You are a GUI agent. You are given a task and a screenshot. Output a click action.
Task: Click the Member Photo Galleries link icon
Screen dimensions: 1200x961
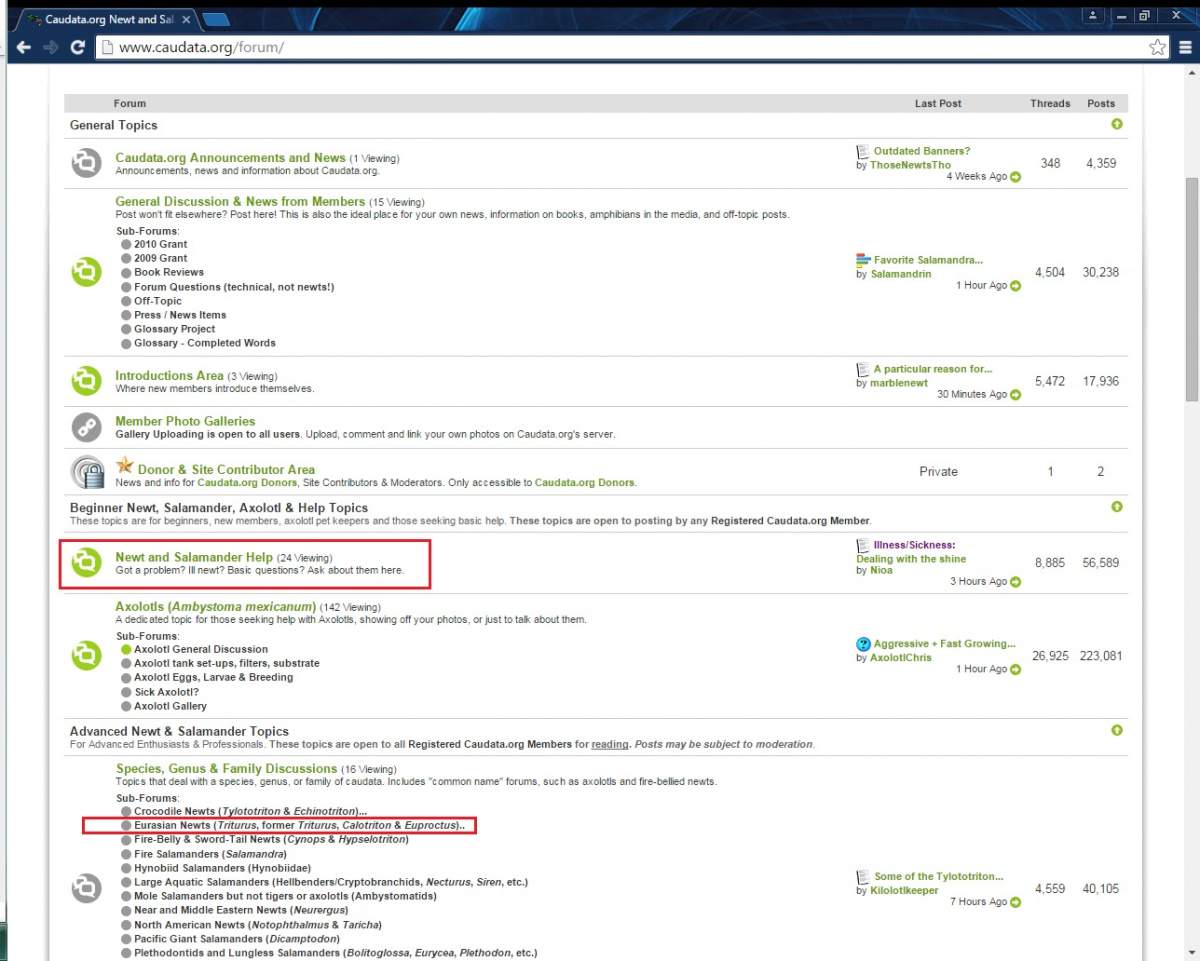click(x=87, y=427)
